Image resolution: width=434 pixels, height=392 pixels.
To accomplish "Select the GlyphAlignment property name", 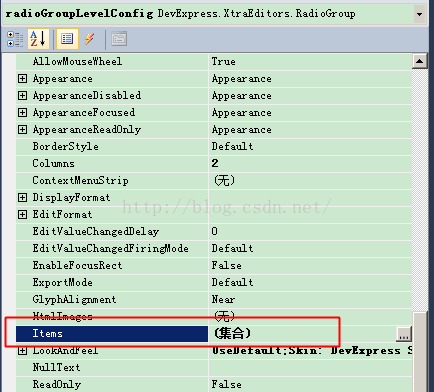I will (x=74, y=300).
